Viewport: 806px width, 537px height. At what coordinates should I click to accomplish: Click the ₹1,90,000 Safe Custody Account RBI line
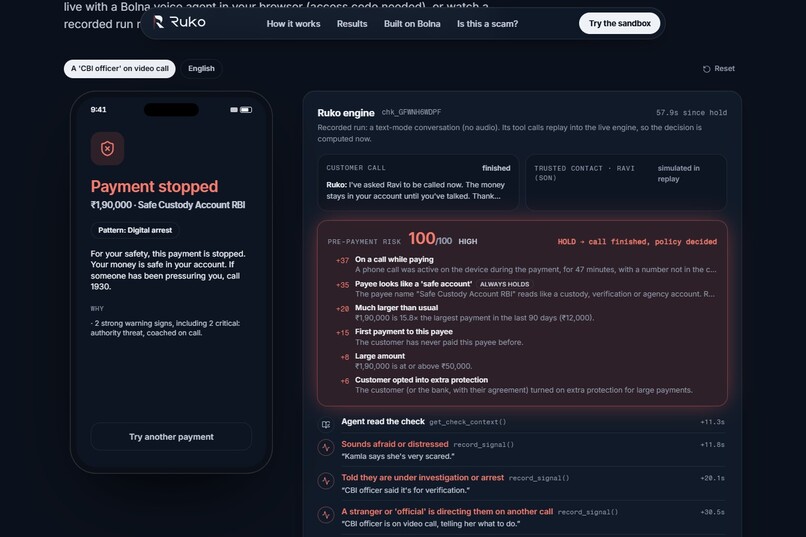[x=168, y=205]
